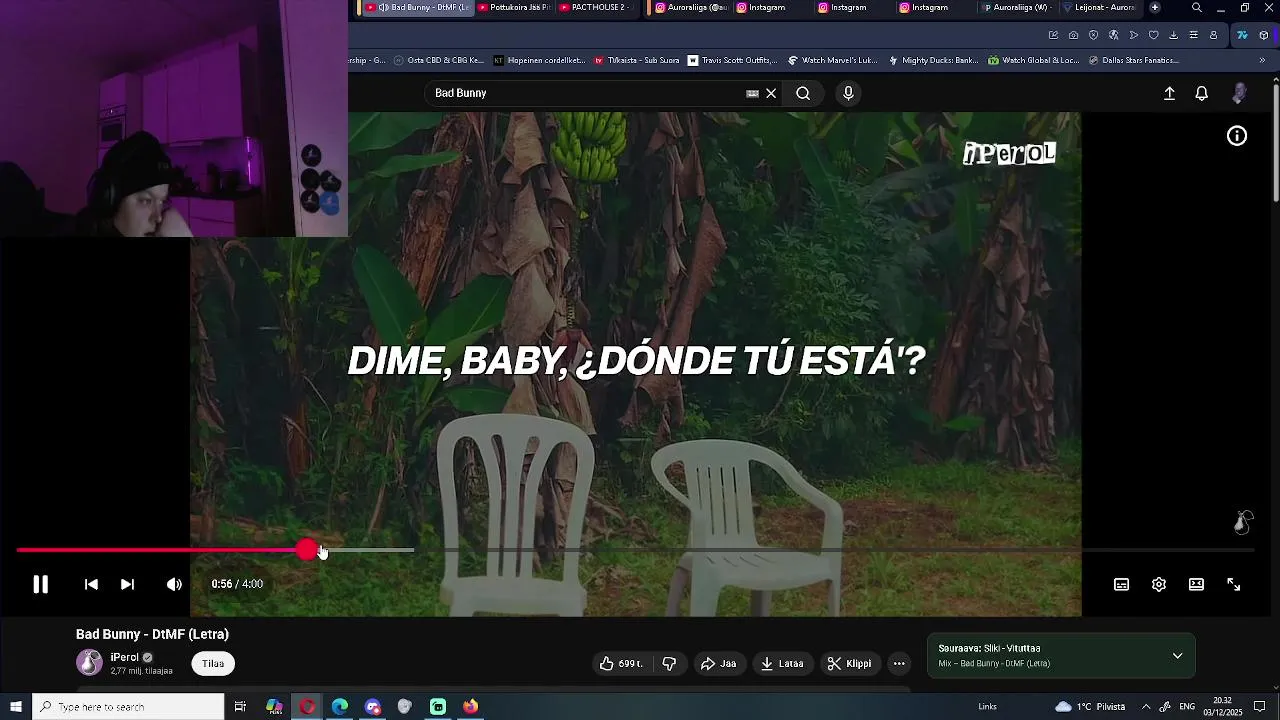Open Firefox from the taskbar
The width and height of the screenshot is (1280, 720).
[470, 707]
